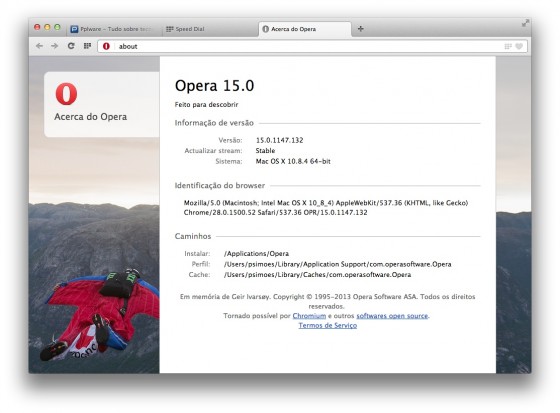Open the Chromium link
The image size is (560, 413).
[x=309, y=316]
